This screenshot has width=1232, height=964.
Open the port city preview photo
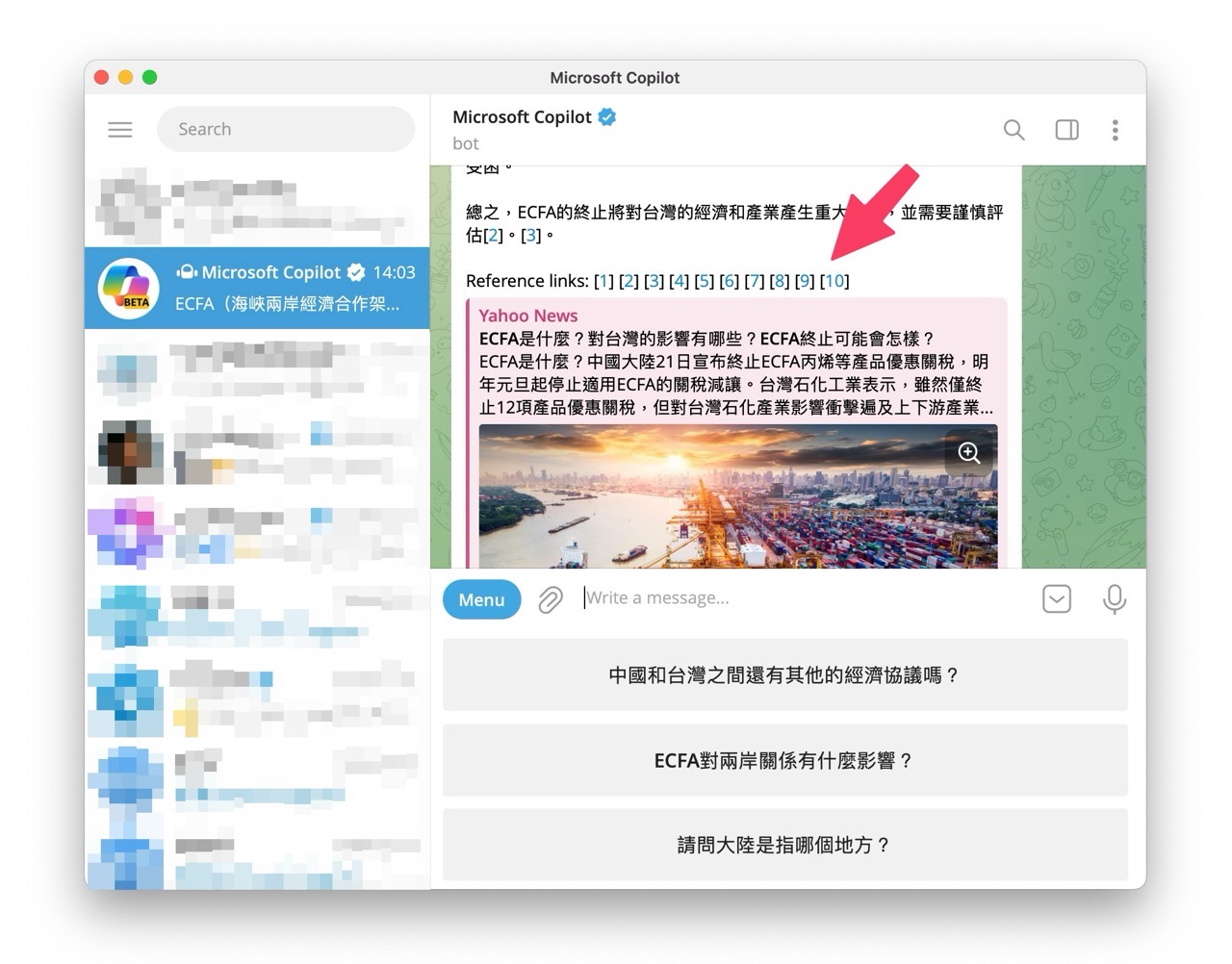point(737,496)
